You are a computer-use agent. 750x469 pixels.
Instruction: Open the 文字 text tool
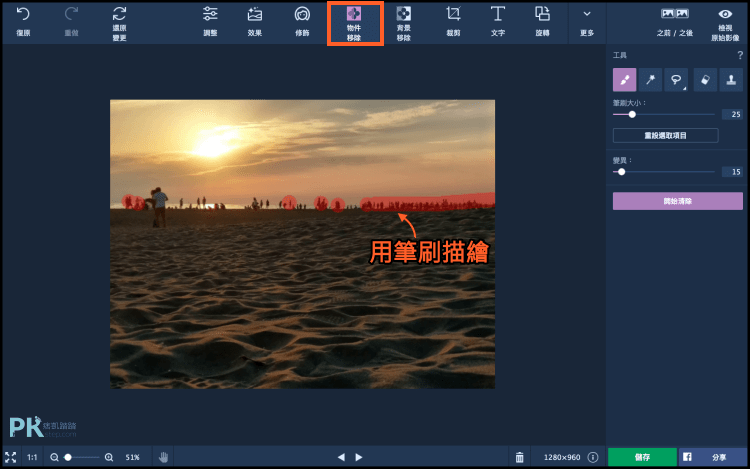497,22
